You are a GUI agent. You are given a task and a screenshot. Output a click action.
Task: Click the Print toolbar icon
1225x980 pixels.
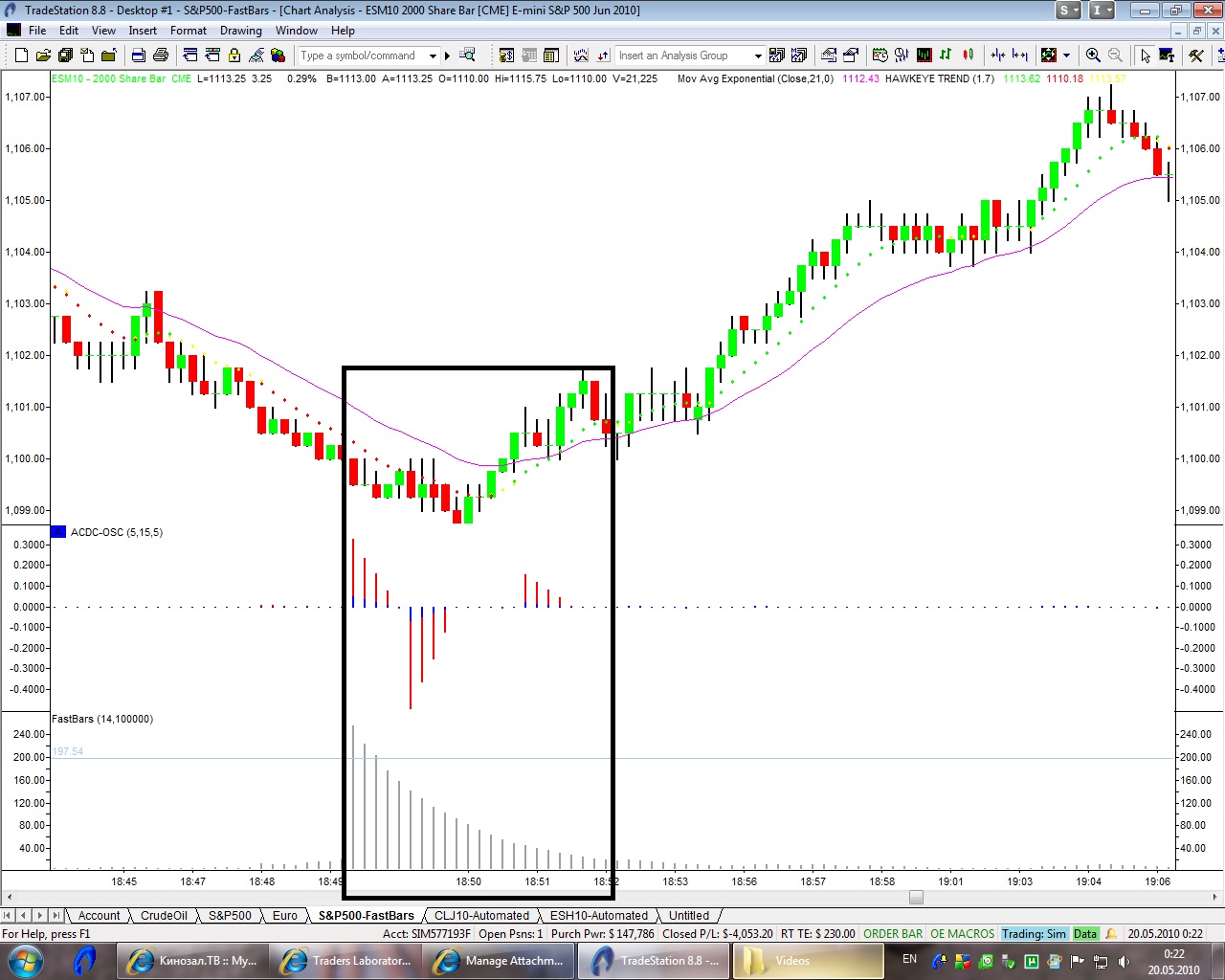[161, 55]
